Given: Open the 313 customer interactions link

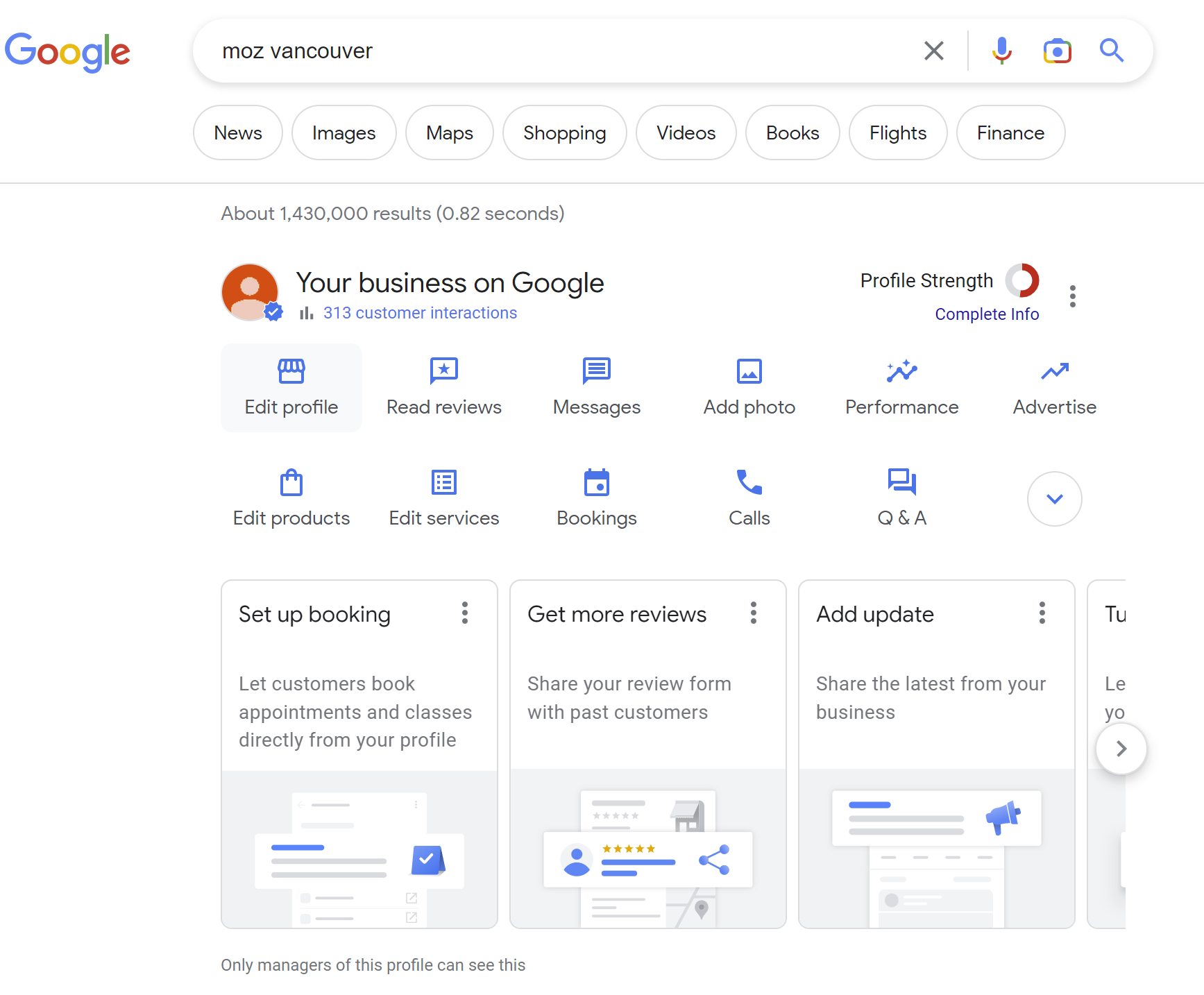Looking at the screenshot, I should (420, 313).
